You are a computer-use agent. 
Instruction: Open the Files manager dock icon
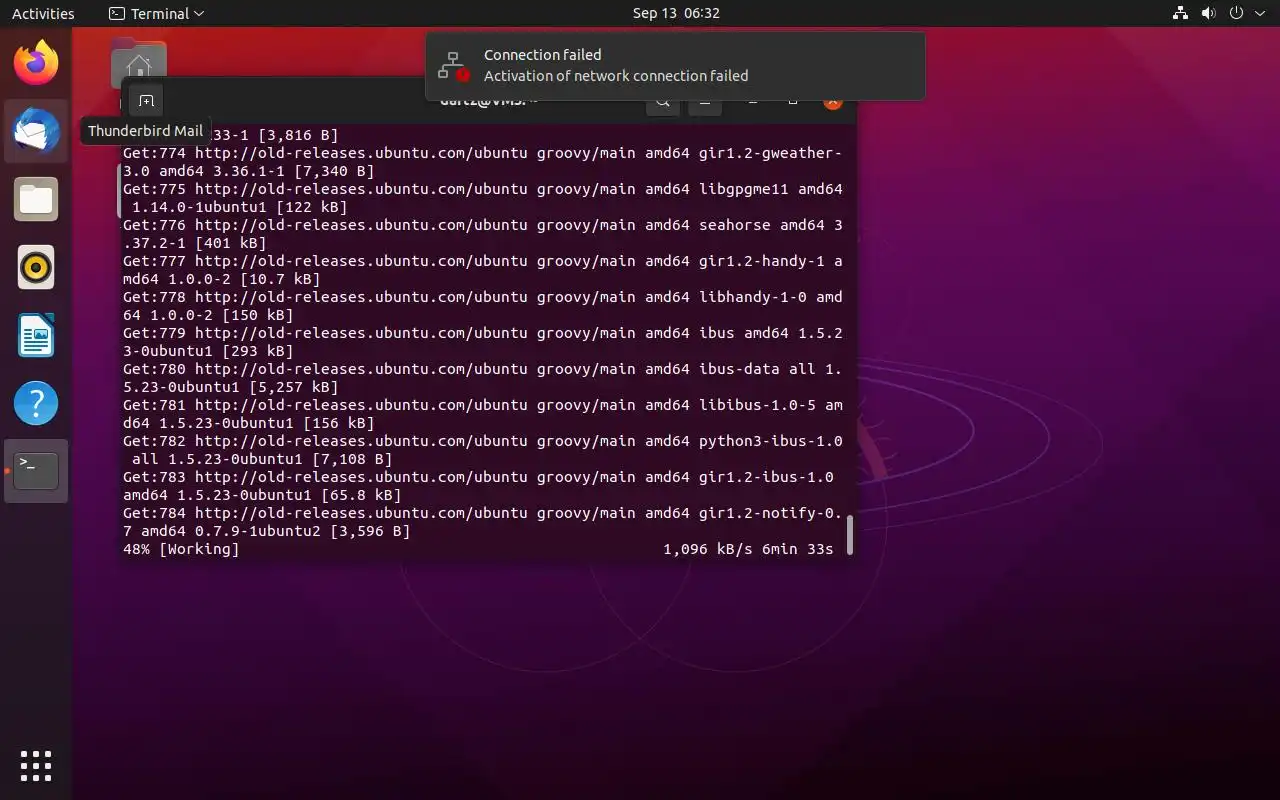[x=36, y=199]
